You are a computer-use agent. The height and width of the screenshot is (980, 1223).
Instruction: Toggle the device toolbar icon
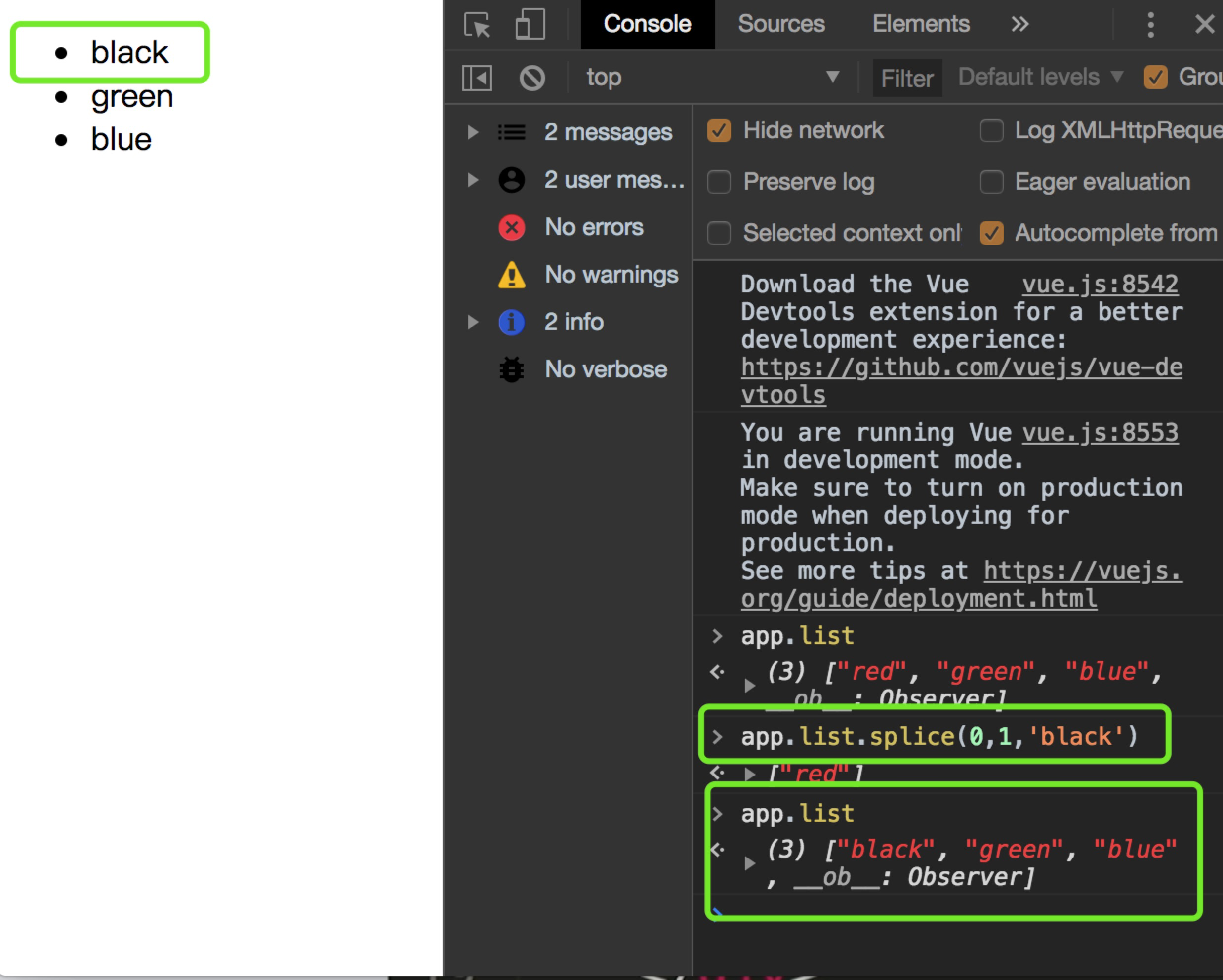530,24
